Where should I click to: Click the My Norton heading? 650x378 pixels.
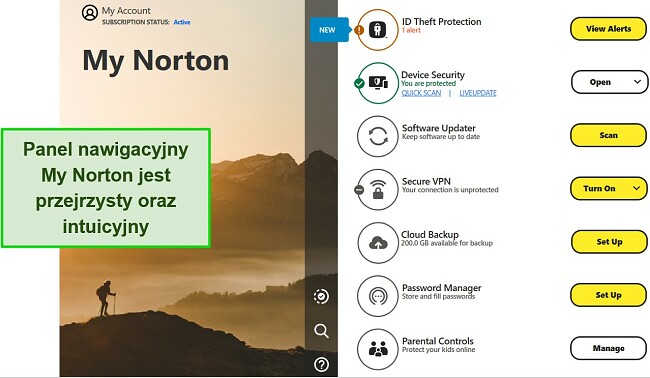pos(155,61)
